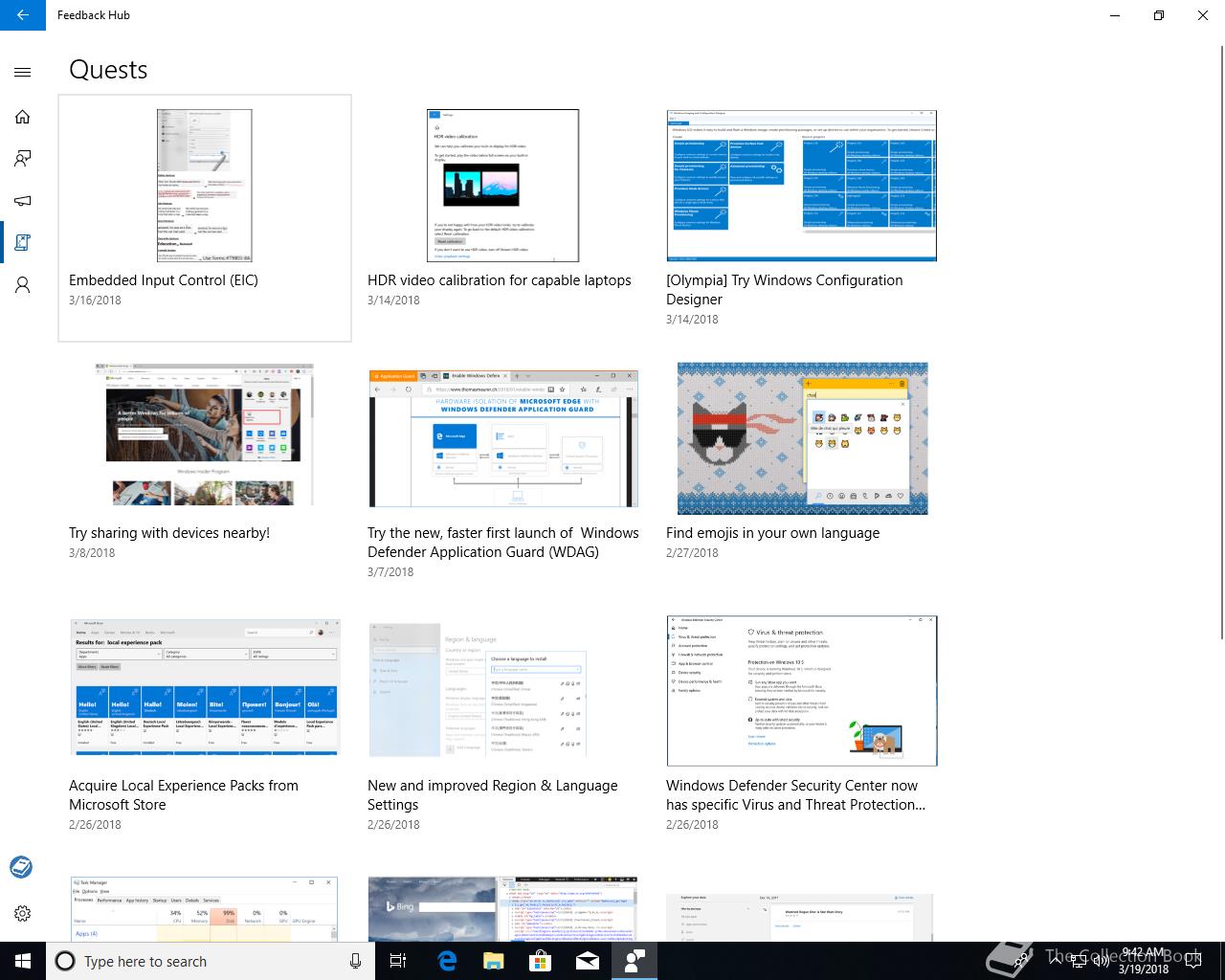The image size is (1225, 980).
Task: Open the Windows Start menu
Action: 23,961
